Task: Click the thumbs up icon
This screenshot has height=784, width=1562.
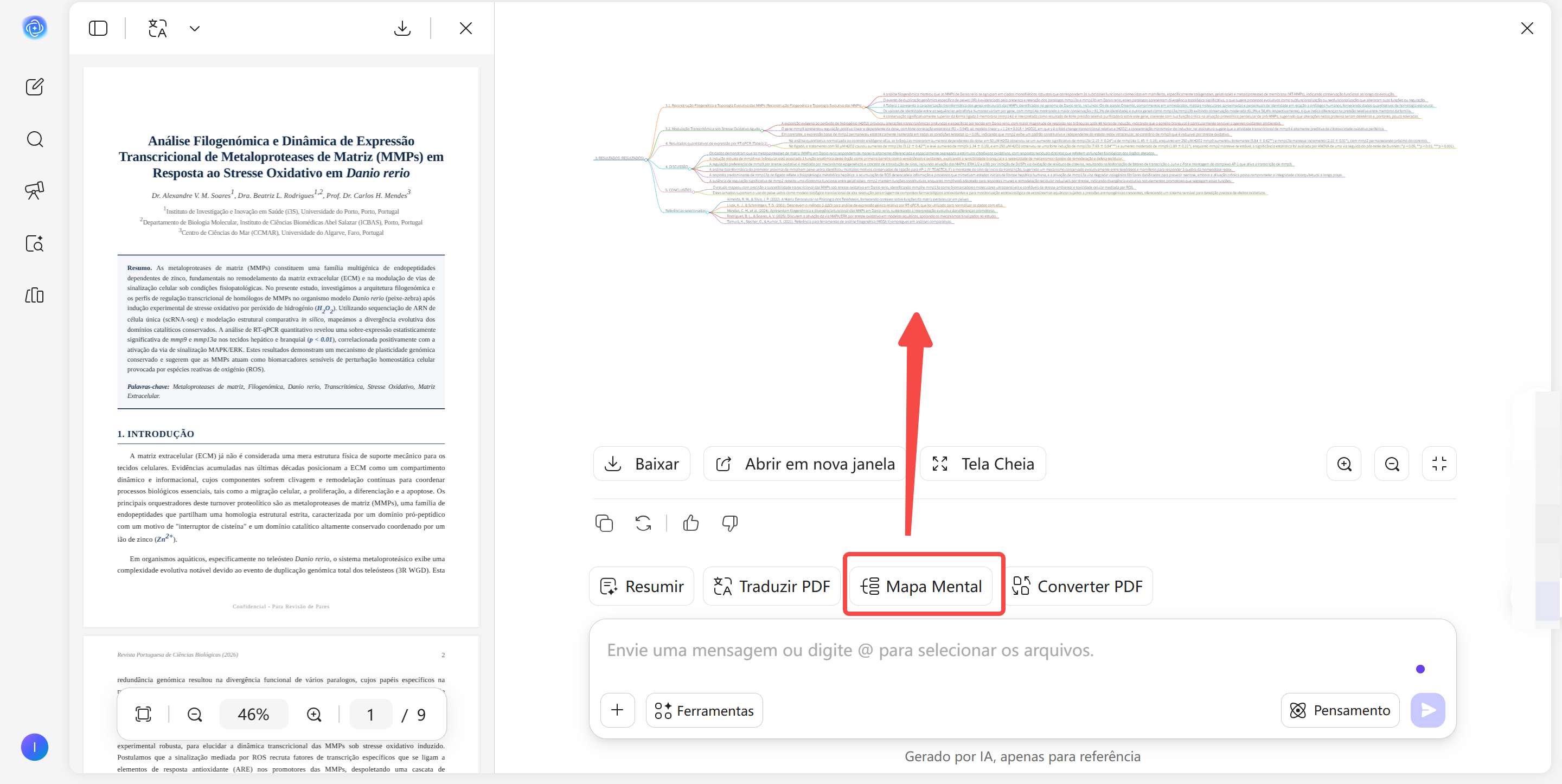Action: (690, 523)
